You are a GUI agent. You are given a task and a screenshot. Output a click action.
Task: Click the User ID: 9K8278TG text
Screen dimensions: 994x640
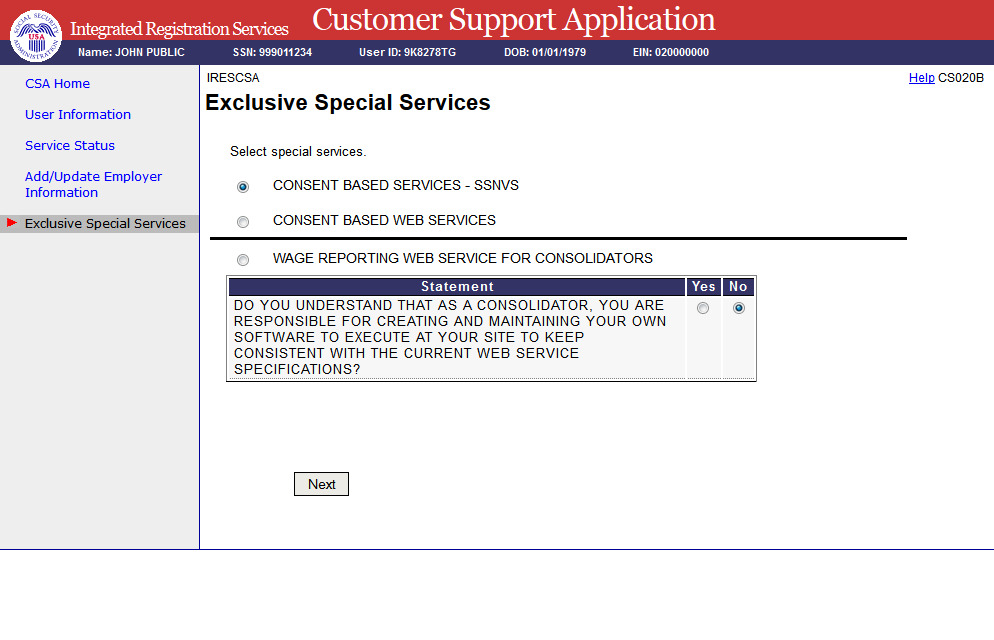408,53
